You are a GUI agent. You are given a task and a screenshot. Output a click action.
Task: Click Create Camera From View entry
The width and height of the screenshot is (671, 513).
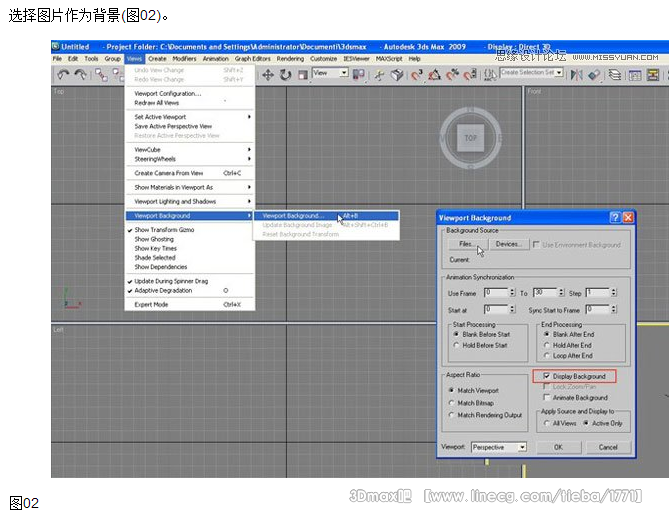(192, 173)
